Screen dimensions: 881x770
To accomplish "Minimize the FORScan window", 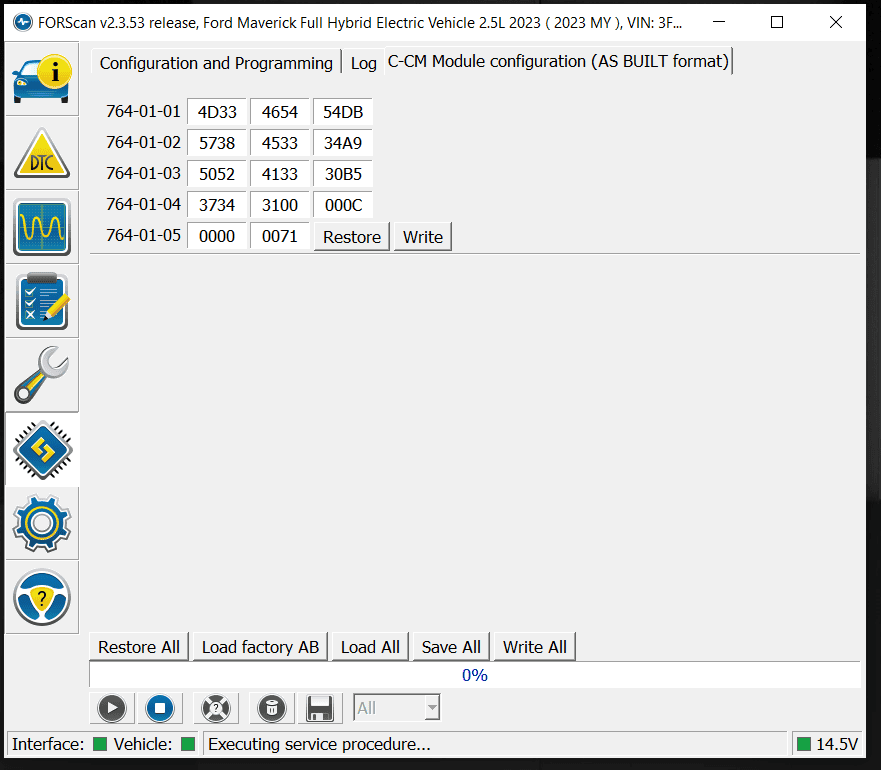I will tap(719, 22).
